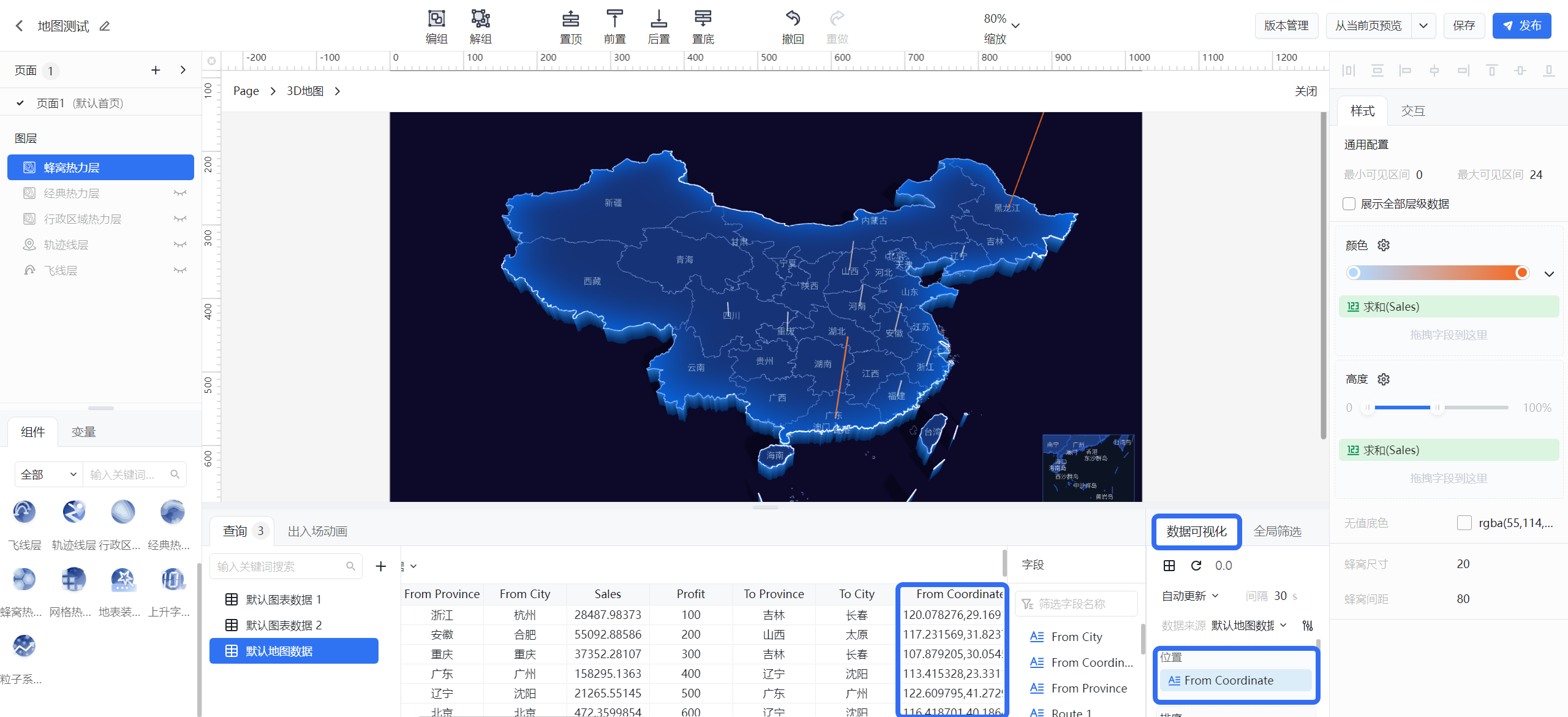Select the 页面1 (默认首页) page
The image size is (1568, 717).
[x=101, y=103]
